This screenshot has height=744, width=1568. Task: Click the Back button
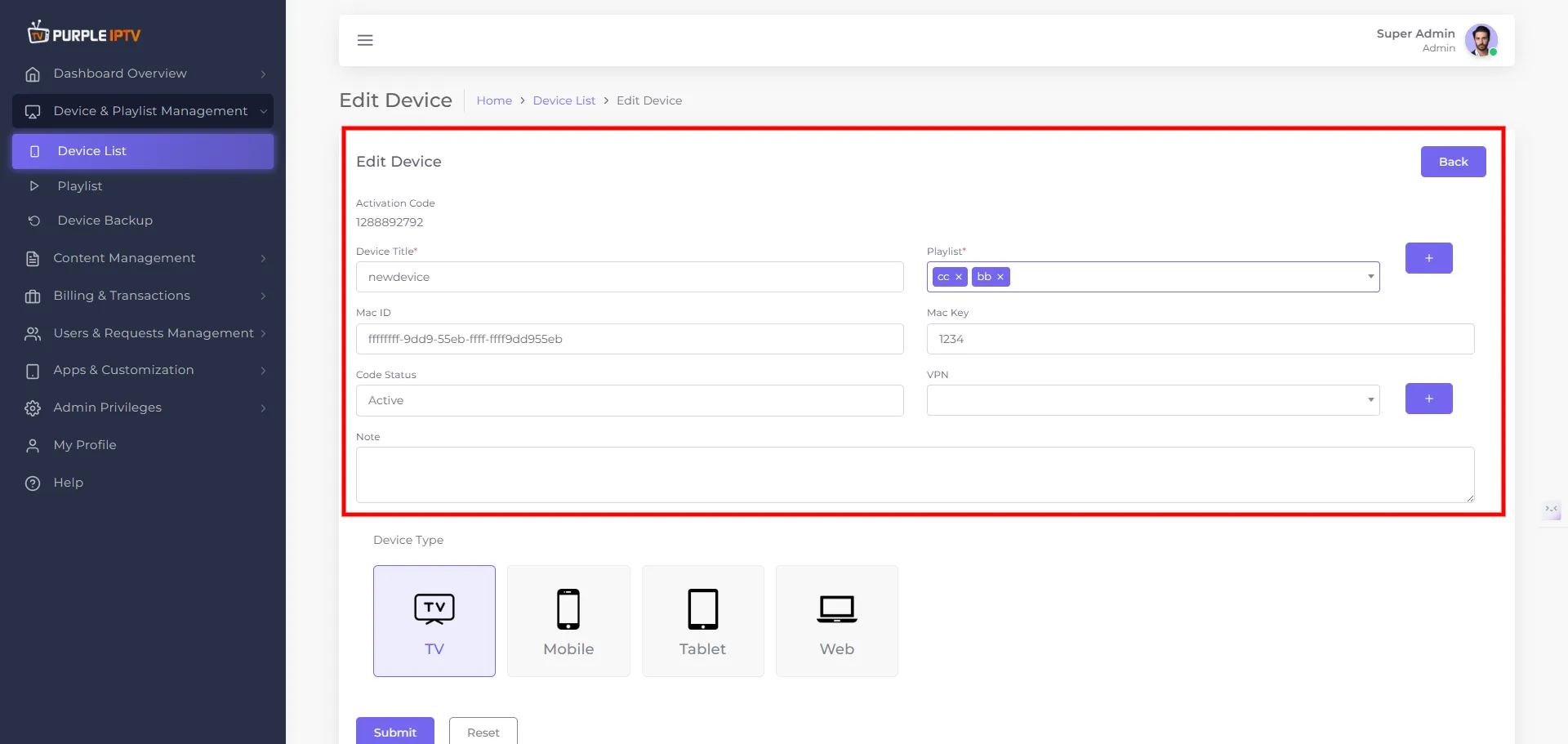[x=1453, y=162]
